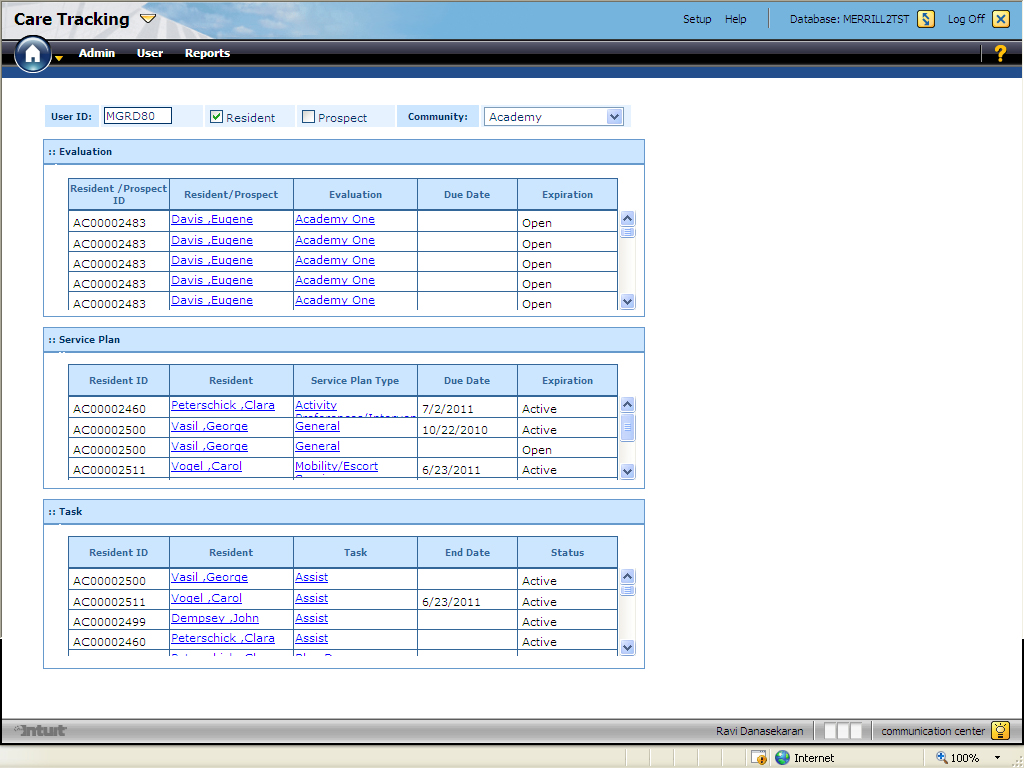The height and width of the screenshot is (768, 1024).
Task: Open Vogel ,Carol link in Task table
Action: tap(206, 598)
